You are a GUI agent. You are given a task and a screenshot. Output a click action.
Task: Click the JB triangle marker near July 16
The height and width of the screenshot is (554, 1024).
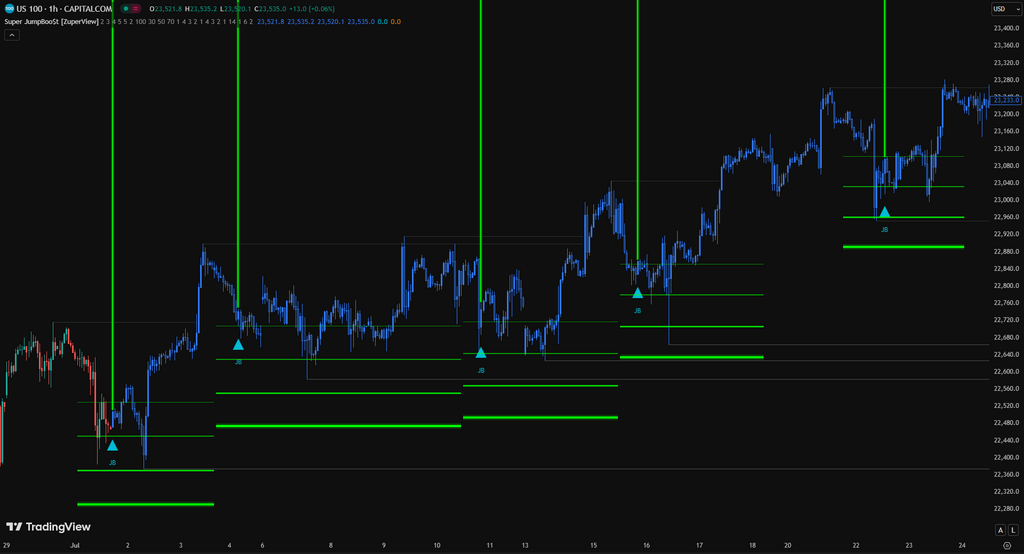637,293
